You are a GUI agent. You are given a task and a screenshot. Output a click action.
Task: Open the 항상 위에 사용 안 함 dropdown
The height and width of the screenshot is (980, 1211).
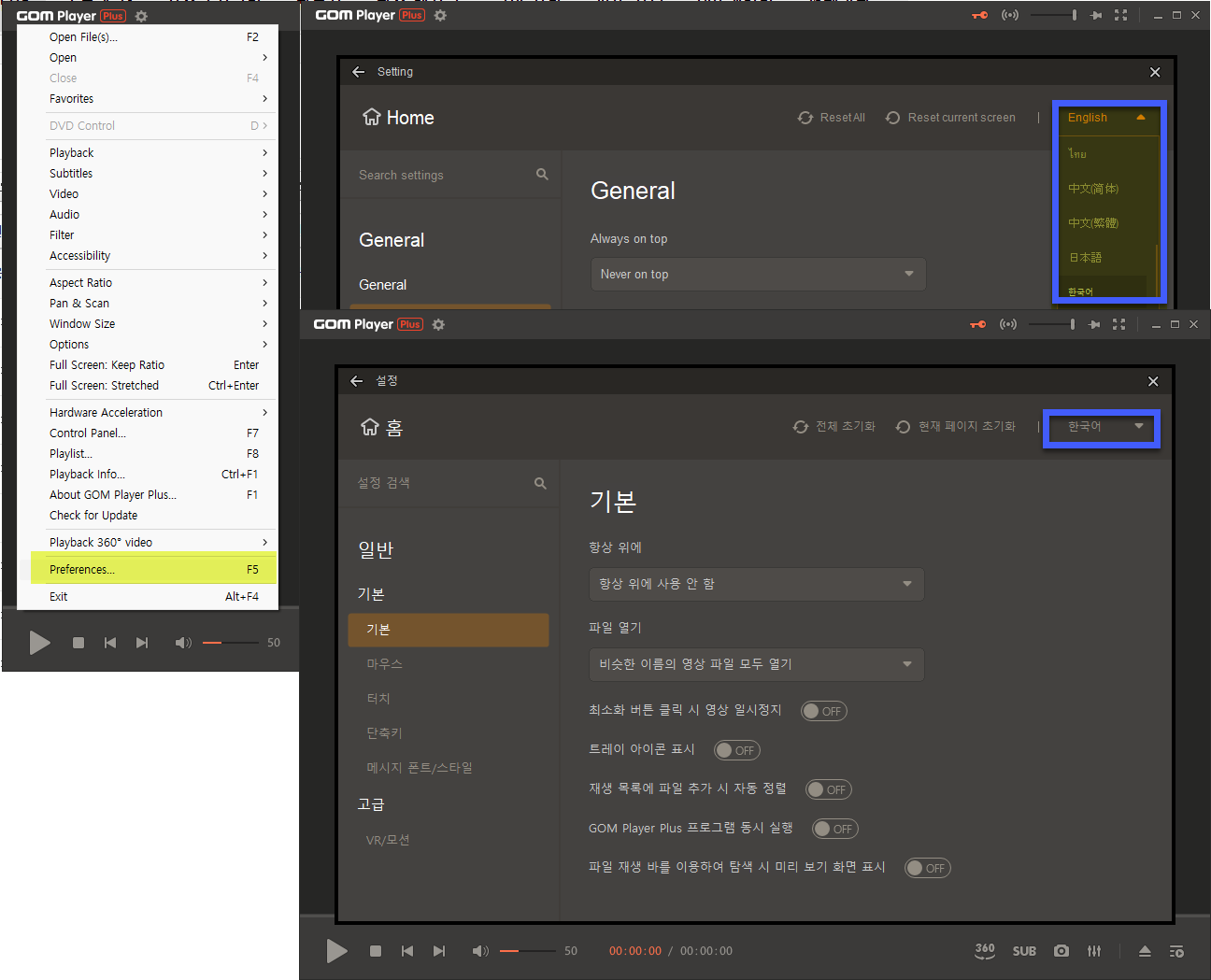coord(756,584)
